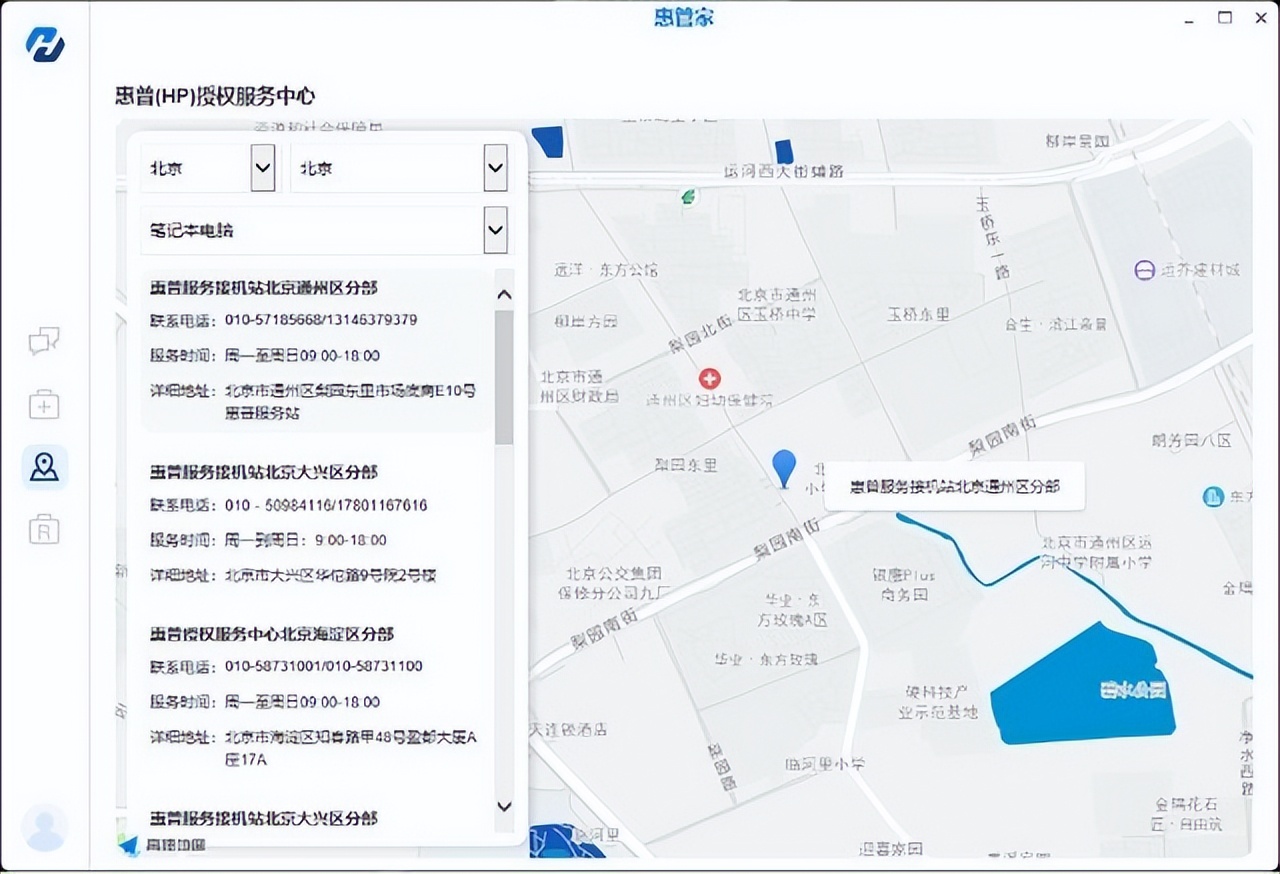
Task: Select 惠普授权服务中心北京海淀区分部 entry title
Action: tap(272, 634)
